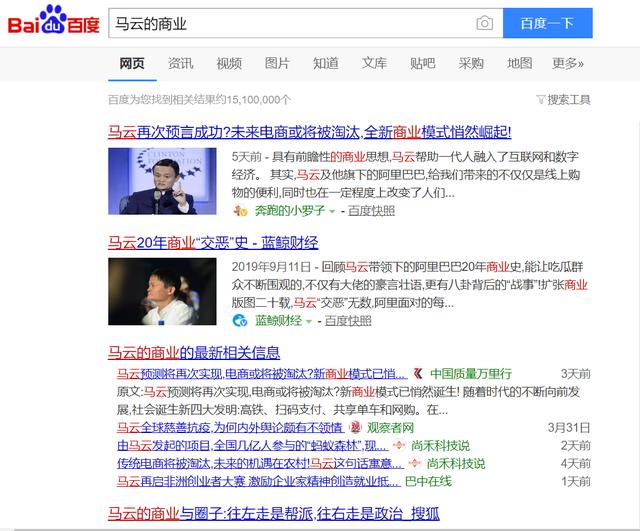Open news 传统电商将被淘汰,未来的机遇在农村
640x531 pixels.
tap(260, 464)
